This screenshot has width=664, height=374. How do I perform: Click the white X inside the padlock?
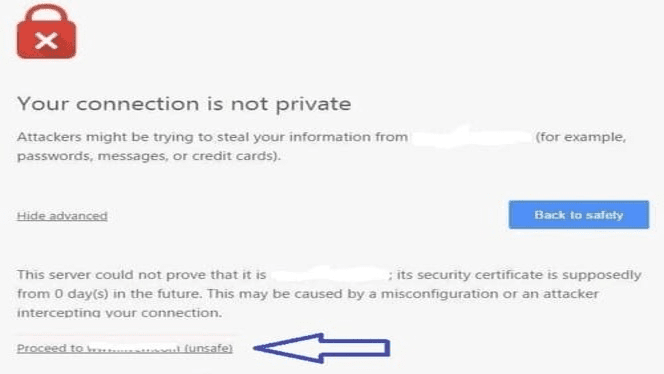tap(47, 41)
